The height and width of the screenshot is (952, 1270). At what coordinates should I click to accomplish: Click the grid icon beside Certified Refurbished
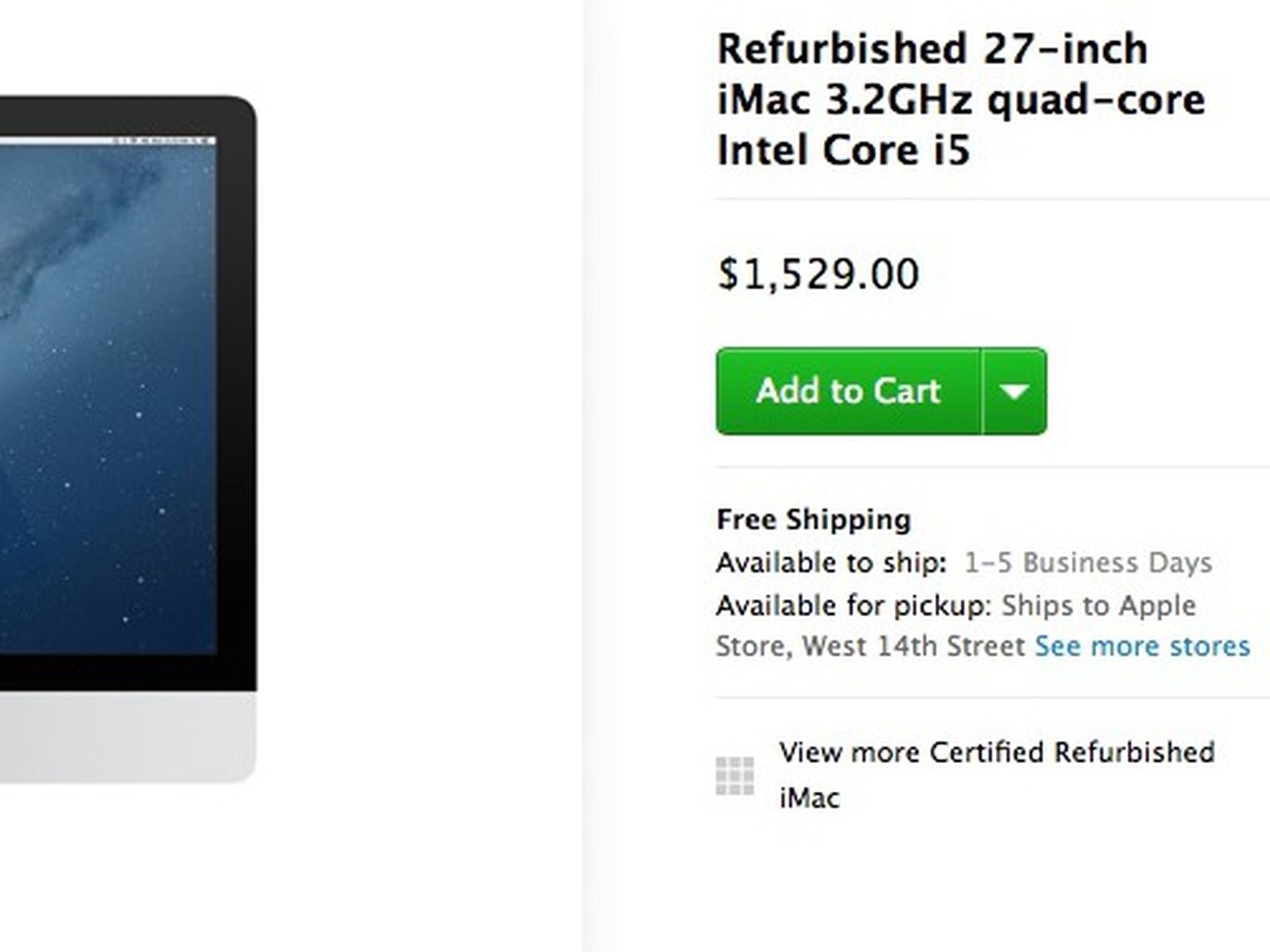(735, 776)
